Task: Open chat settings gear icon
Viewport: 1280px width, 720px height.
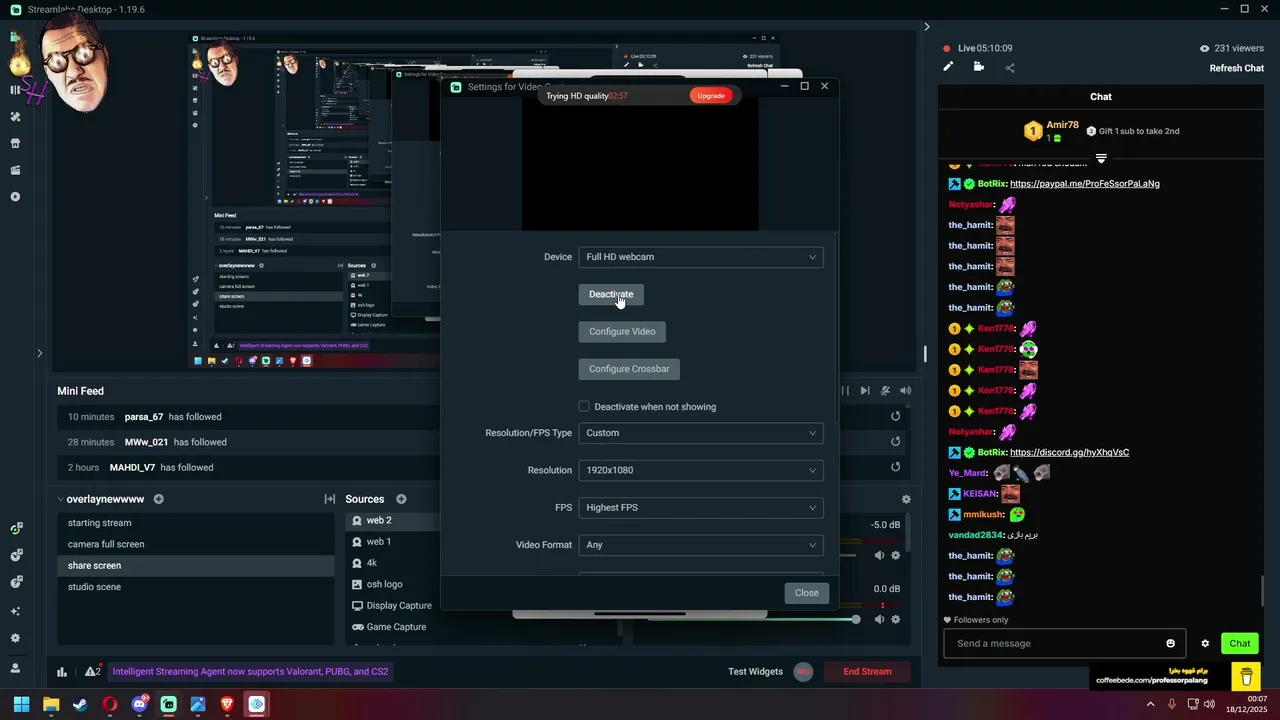Action: [x=1205, y=643]
